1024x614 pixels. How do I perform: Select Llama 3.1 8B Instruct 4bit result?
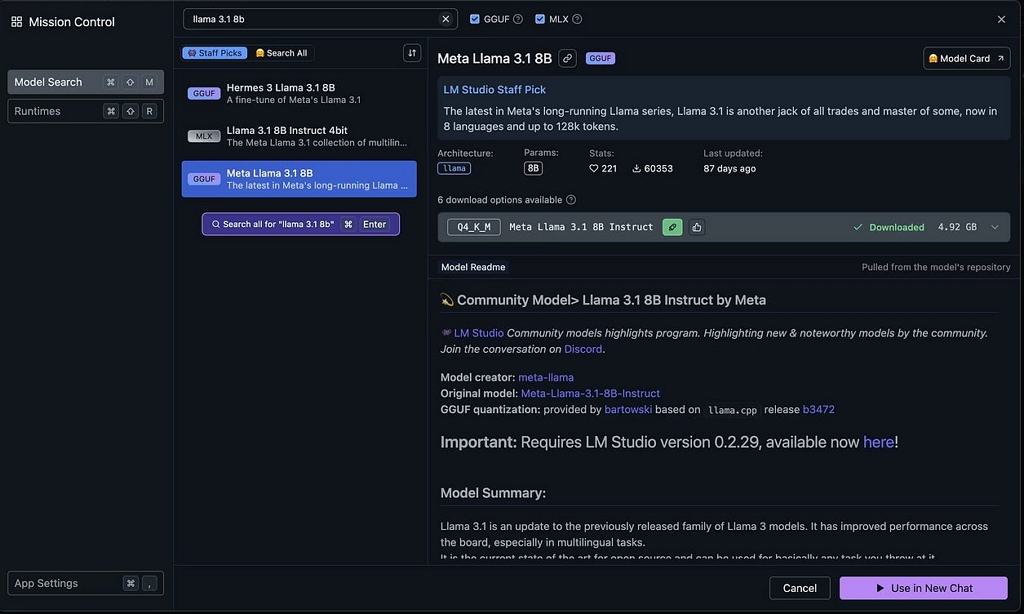(x=299, y=137)
